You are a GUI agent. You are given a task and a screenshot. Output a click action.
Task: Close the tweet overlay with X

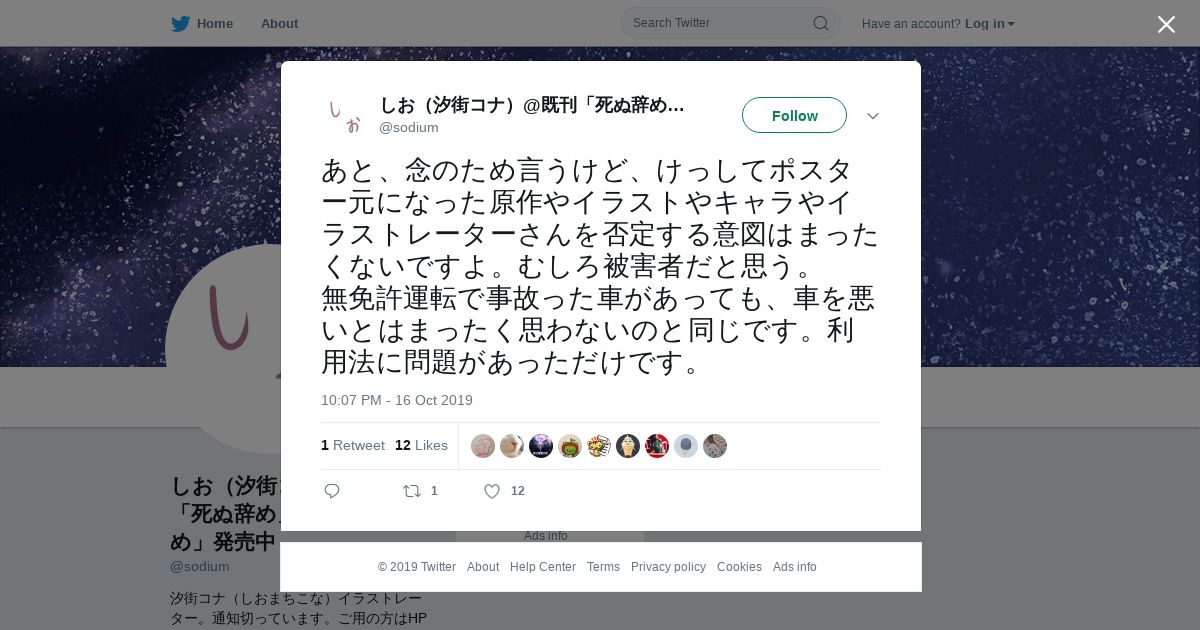click(1166, 24)
